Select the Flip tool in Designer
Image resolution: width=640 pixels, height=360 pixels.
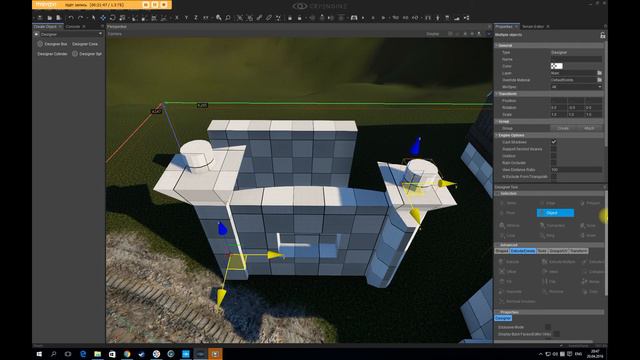pyautogui.click(x=549, y=282)
